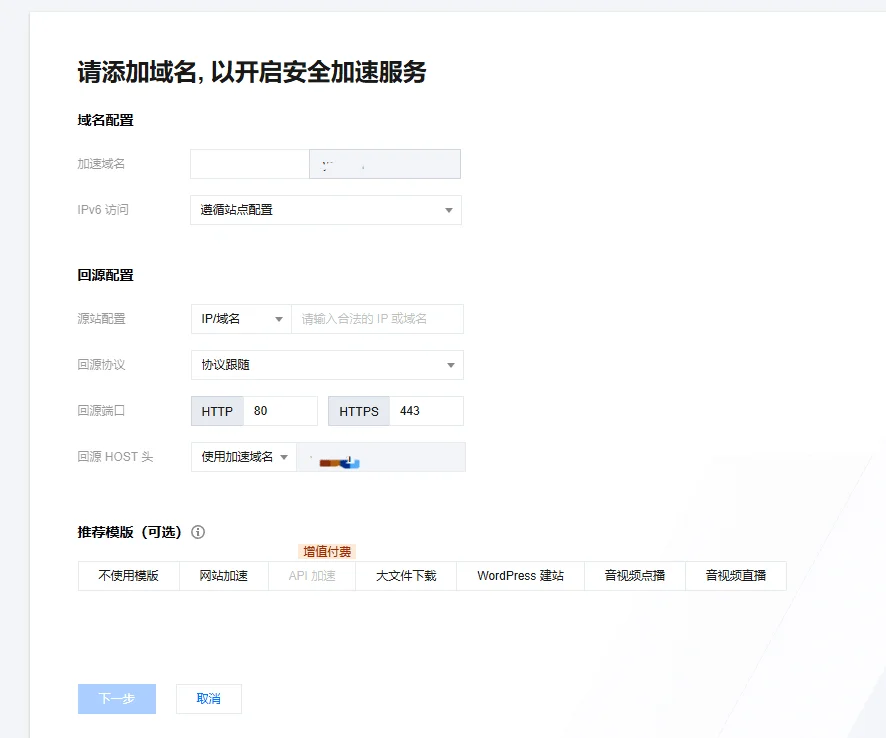Screen dimensions: 886x738
Task: Select the 大文件下载 template
Action: tap(406, 576)
